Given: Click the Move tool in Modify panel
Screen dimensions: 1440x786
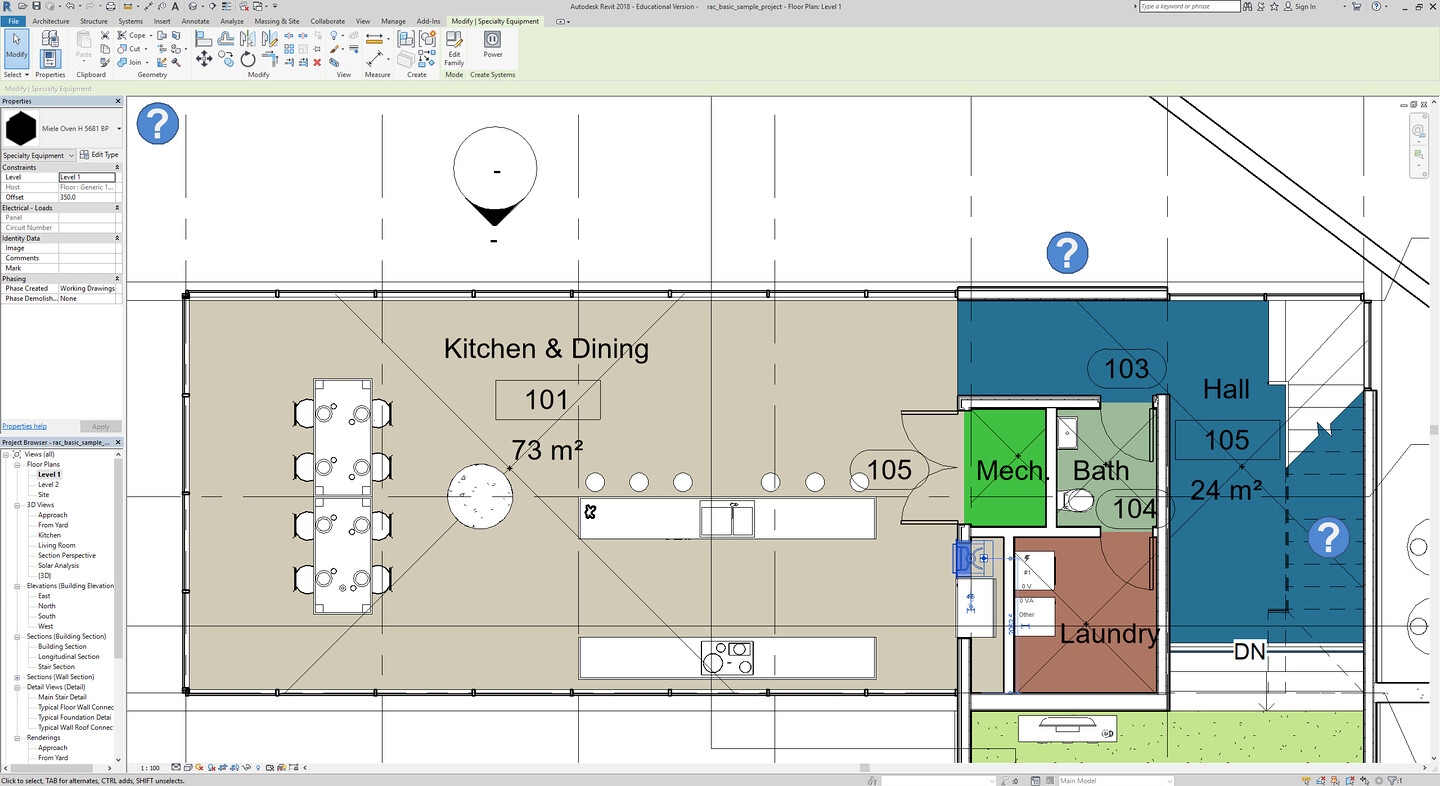Looking at the screenshot, I should [x=204, y=59].
